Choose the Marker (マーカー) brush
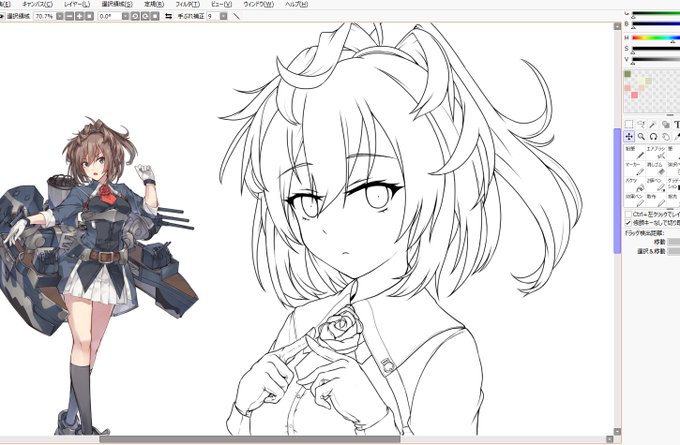Viewport: 680px width, 445px height. pyautogui.click(x=634, y=168)
